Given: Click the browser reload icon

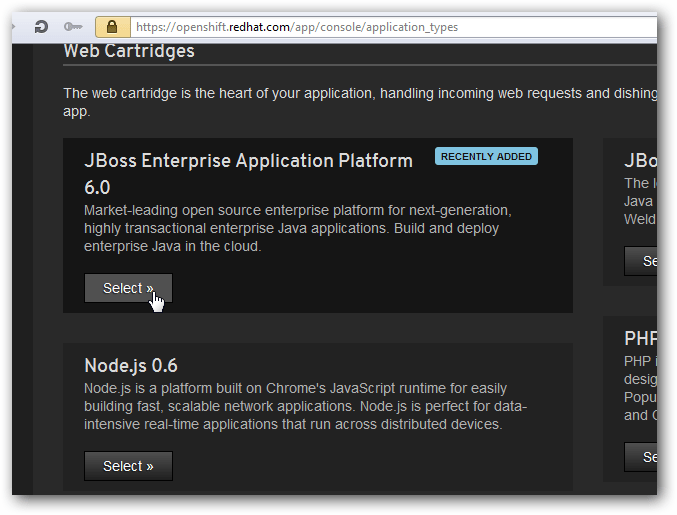Looking at the screenshot, I should tap(41, 27).
